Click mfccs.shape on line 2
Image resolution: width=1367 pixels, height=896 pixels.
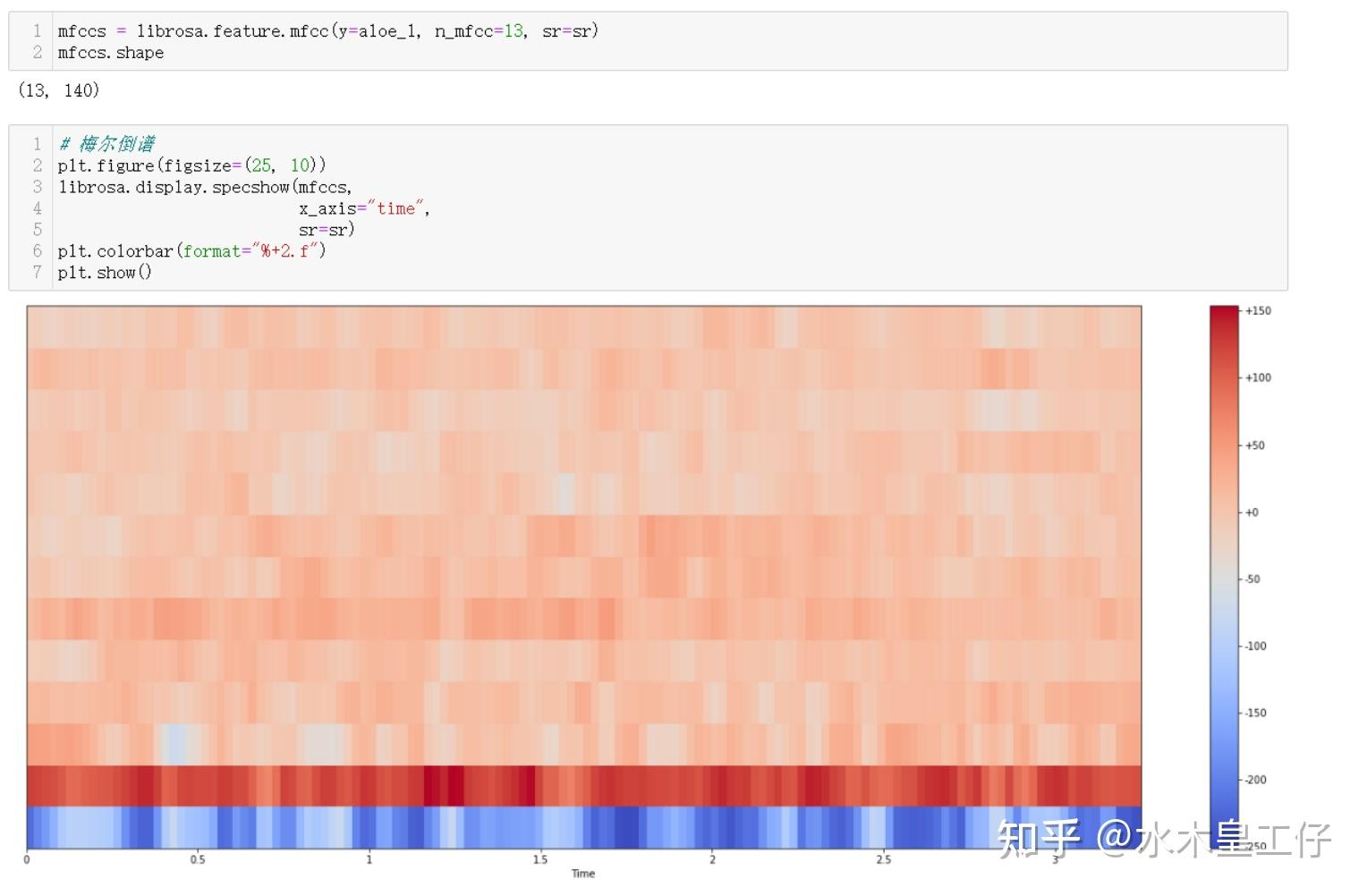(110, 52)
